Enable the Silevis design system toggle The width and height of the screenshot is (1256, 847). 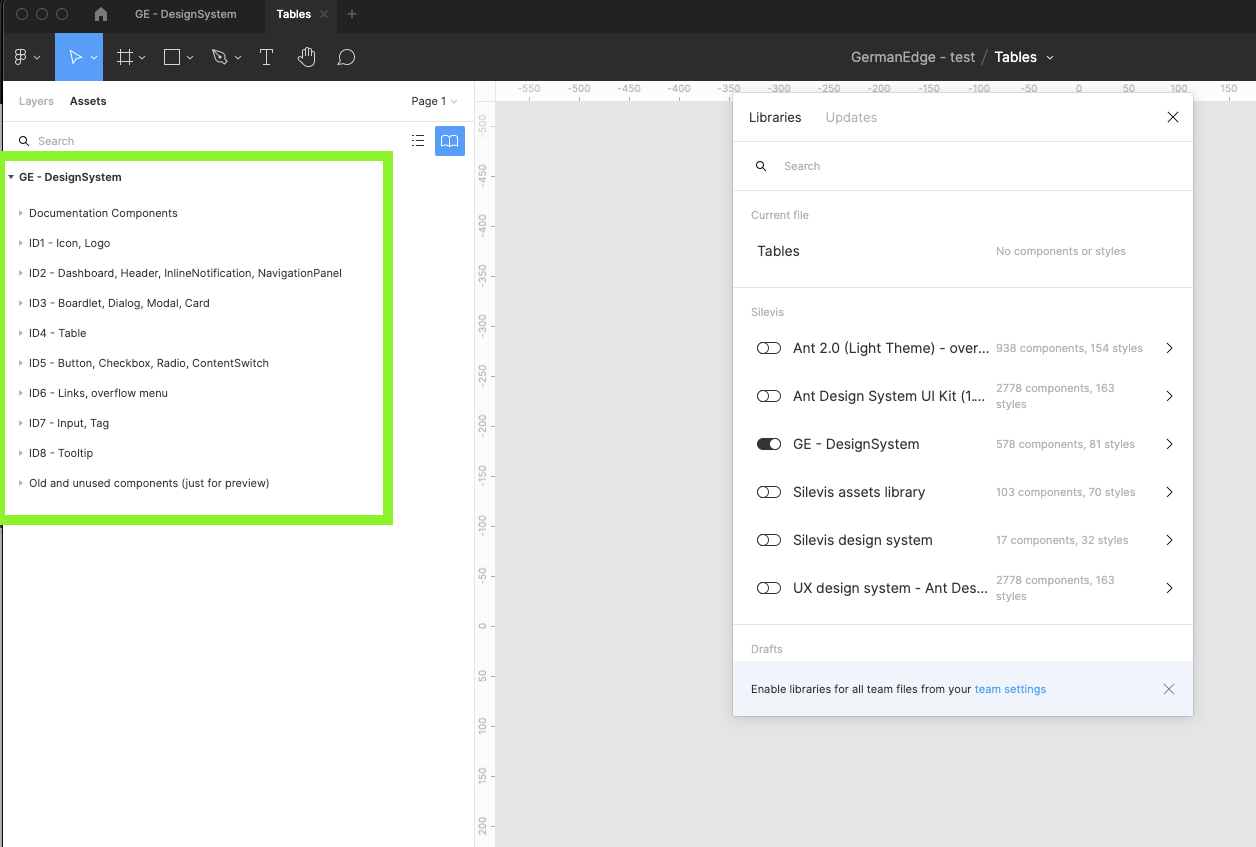pos(768,540)
